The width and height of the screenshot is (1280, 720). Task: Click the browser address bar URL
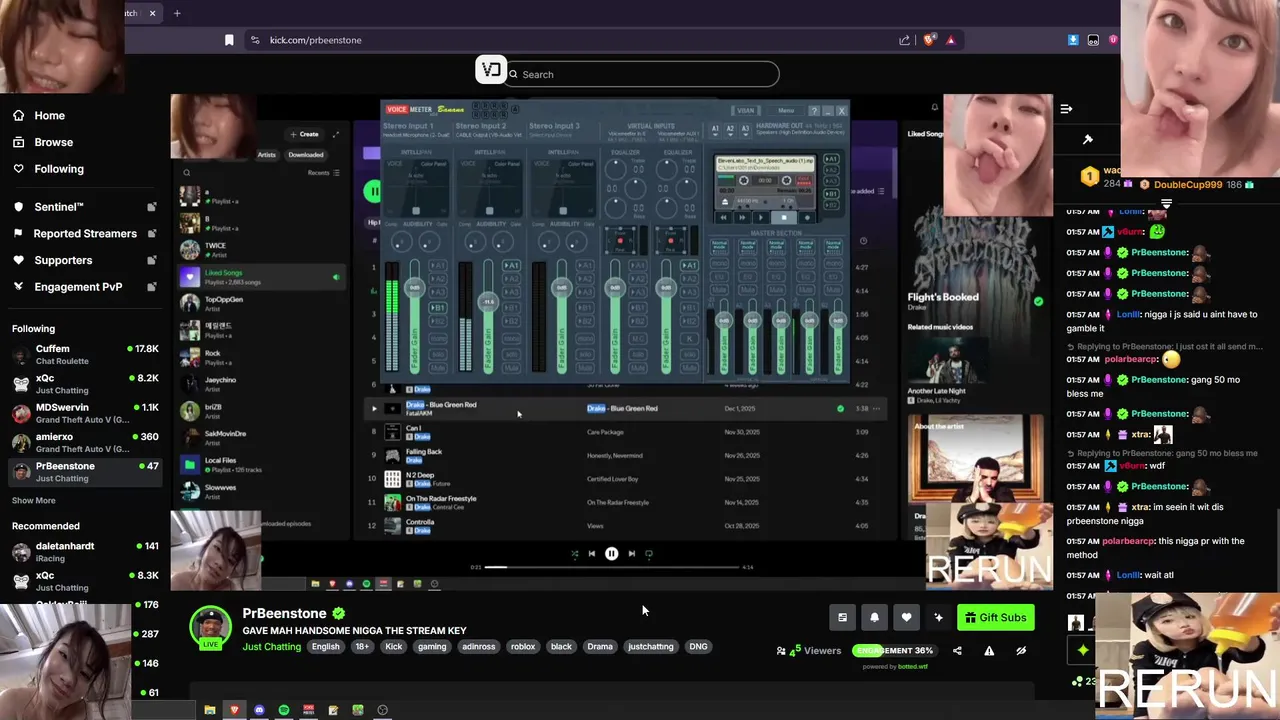pos(316,40)
